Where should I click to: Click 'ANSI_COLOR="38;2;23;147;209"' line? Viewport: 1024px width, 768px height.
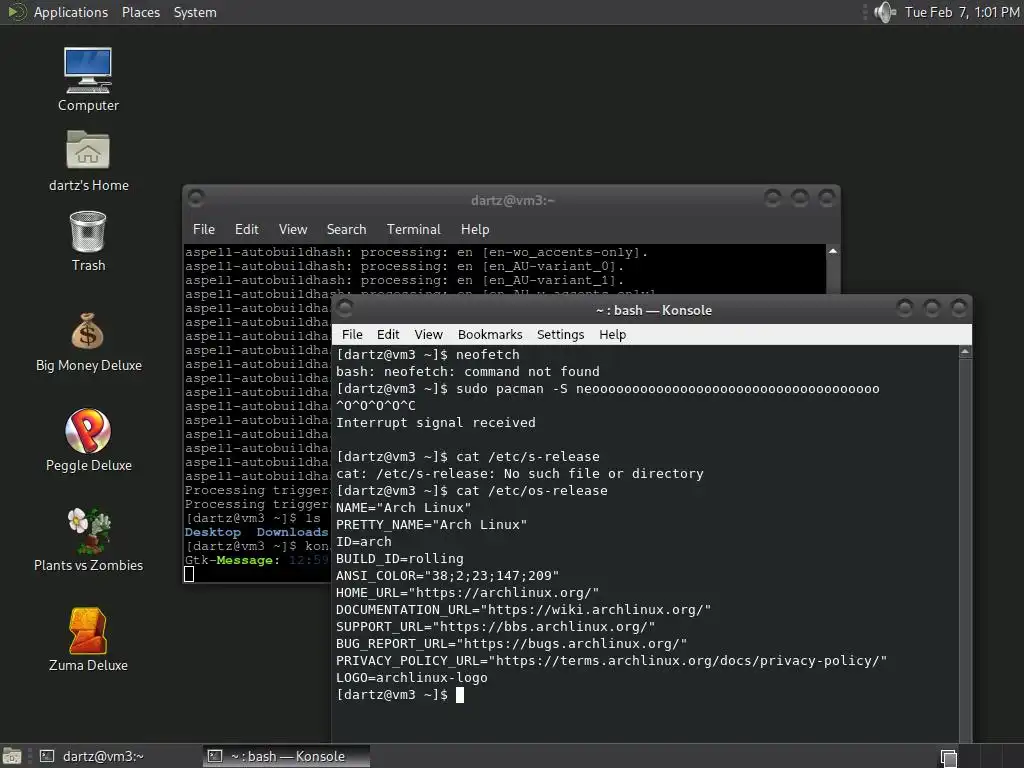[447, 575]
